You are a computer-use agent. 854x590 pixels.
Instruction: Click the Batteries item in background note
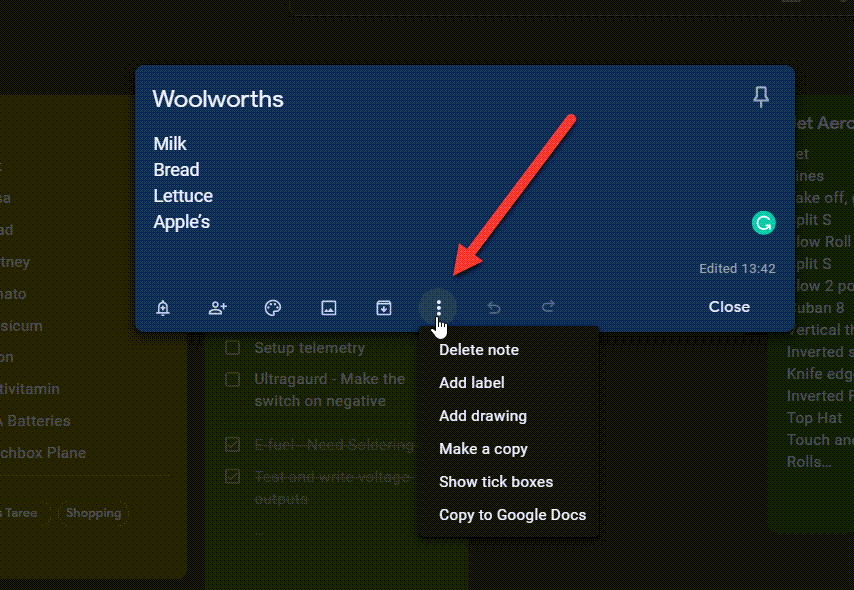(x=36, y=421)
